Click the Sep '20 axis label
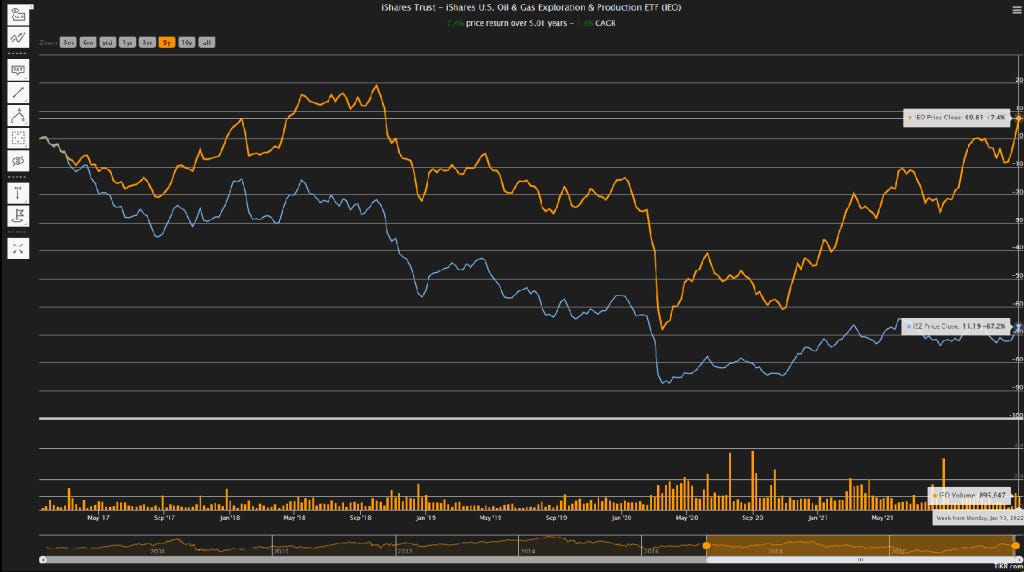Image resolution: width=1024 pixels, height=572 pixels. [x=752, y=518]
